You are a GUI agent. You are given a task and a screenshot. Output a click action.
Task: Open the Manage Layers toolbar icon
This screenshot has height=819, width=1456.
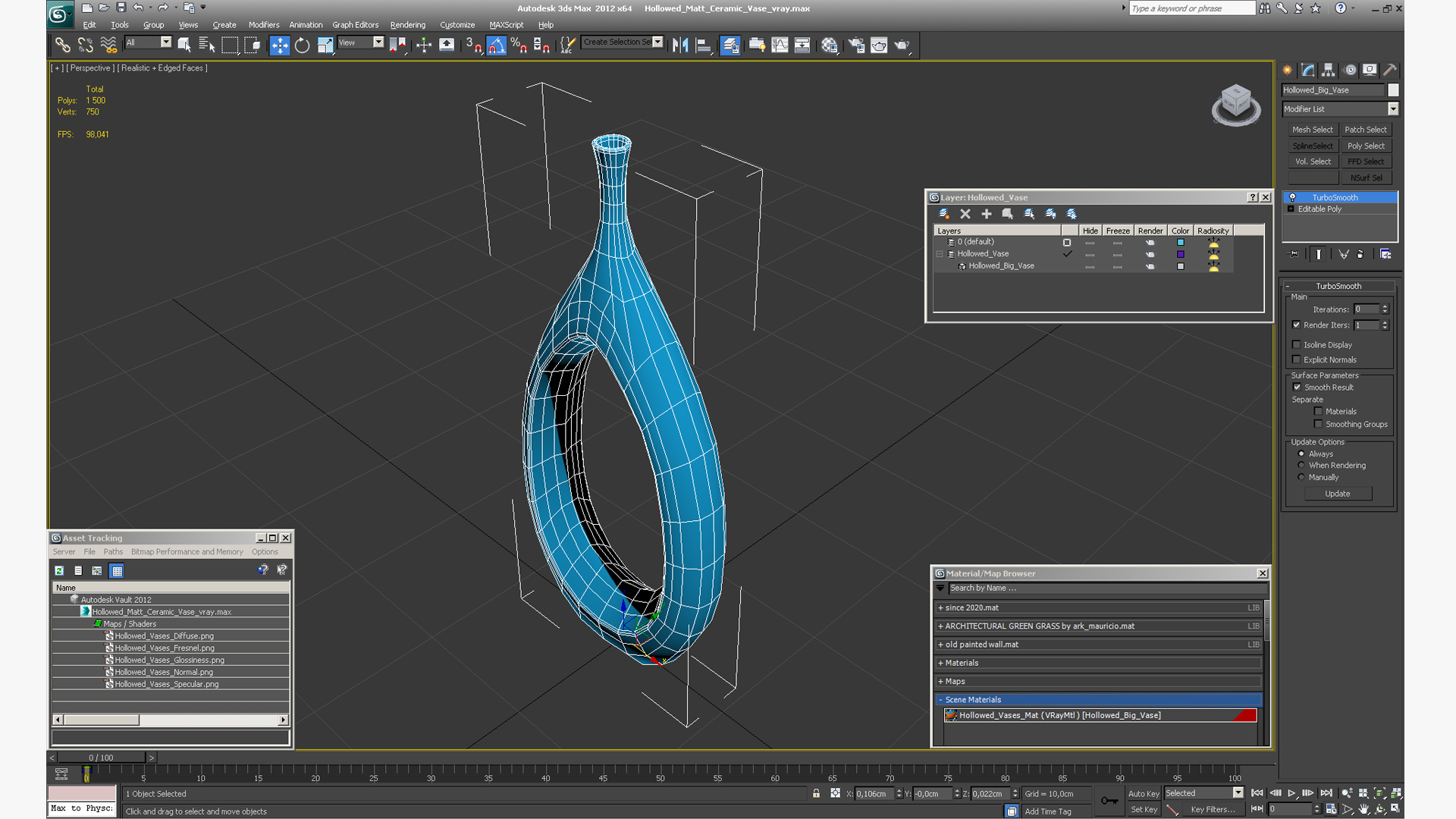[730, 45]
